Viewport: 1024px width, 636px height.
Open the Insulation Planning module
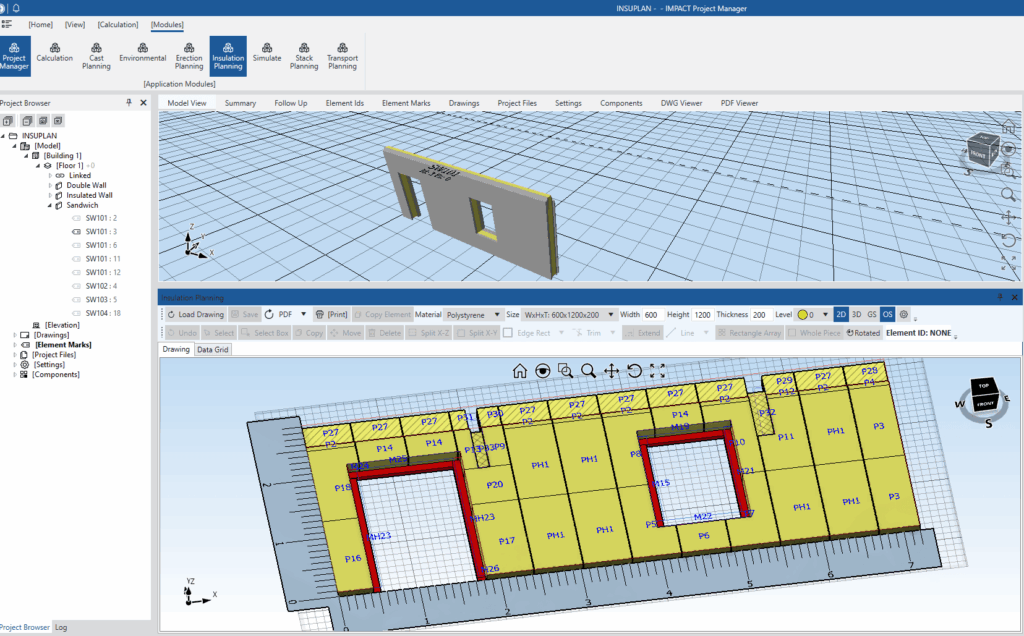[228, 56]
